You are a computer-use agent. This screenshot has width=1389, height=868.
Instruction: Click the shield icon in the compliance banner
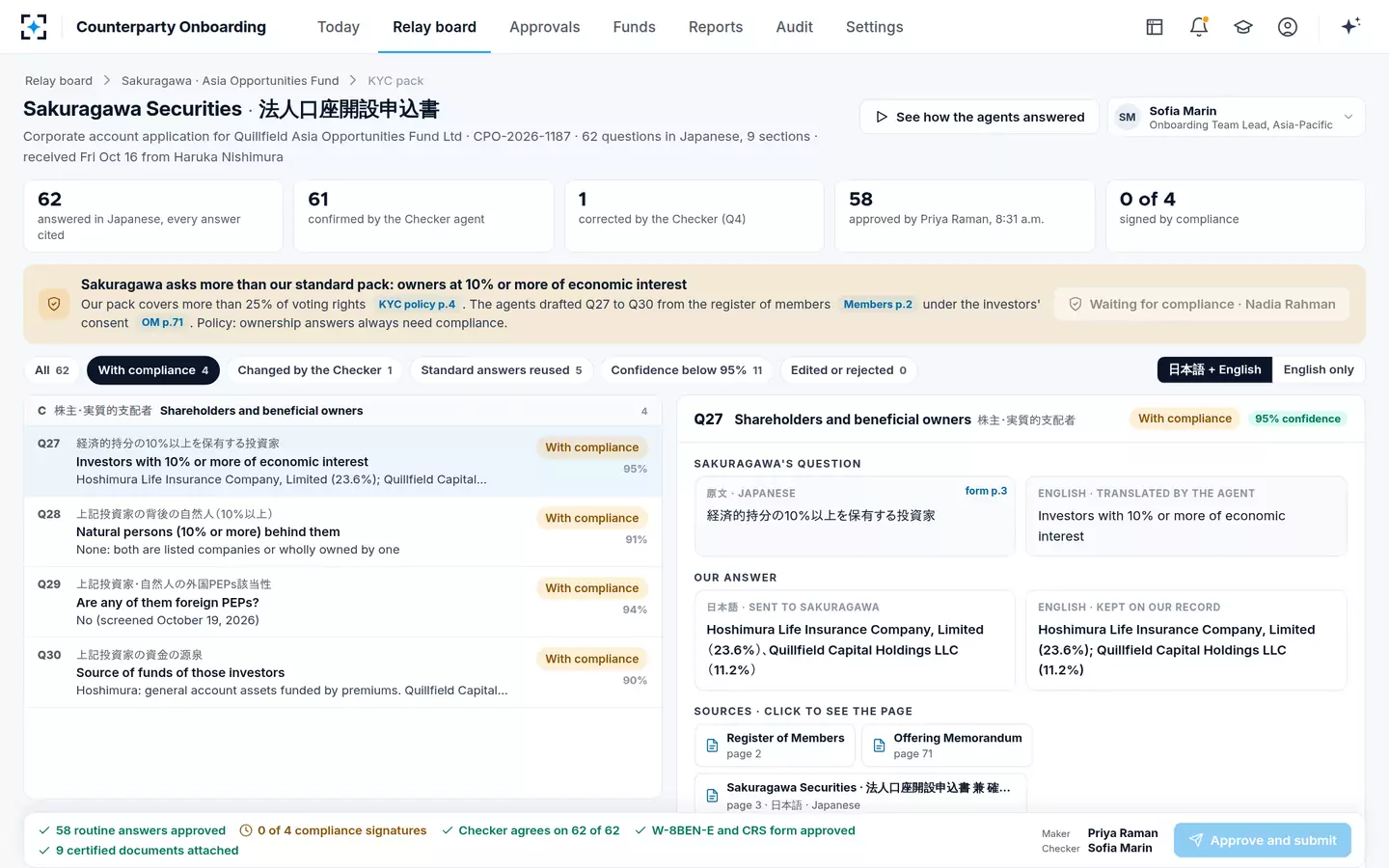[x=54, y=304]
